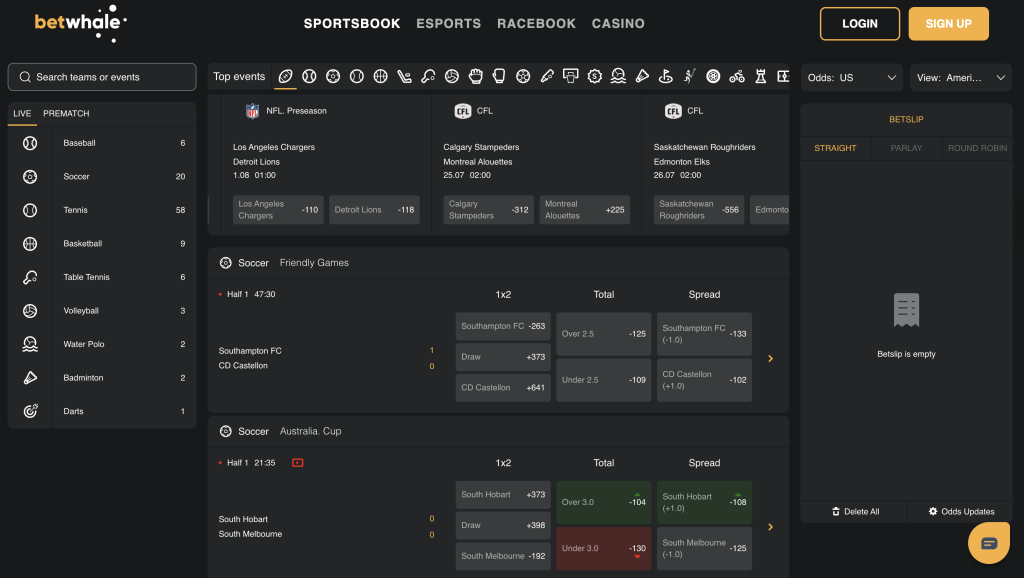Select chess rook icon in sports strip
The width and height of the screenshot is (1024, 578).
pos(761,76)
